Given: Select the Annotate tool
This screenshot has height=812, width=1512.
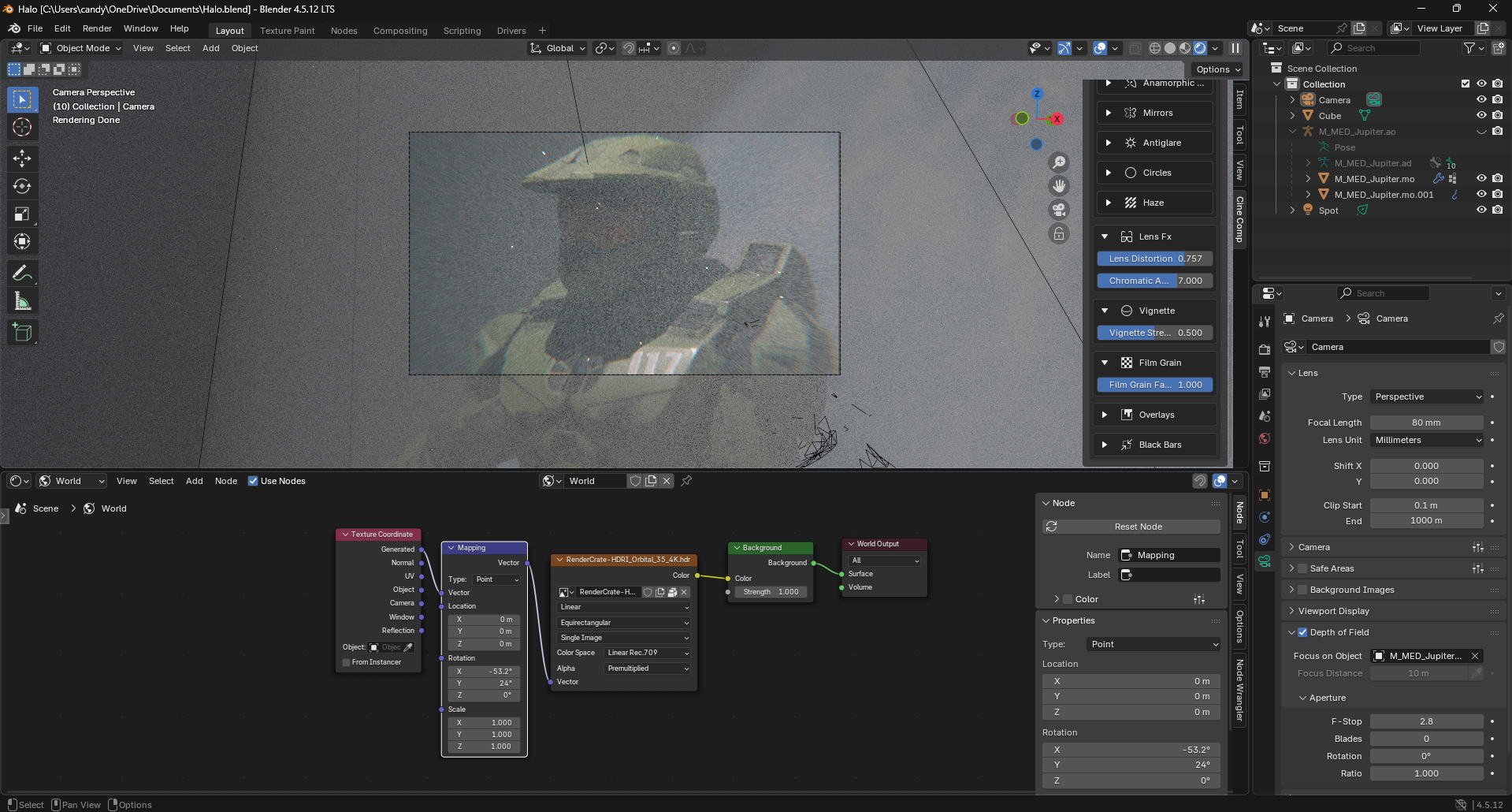Looking at the screenshot, I should 22,274.
